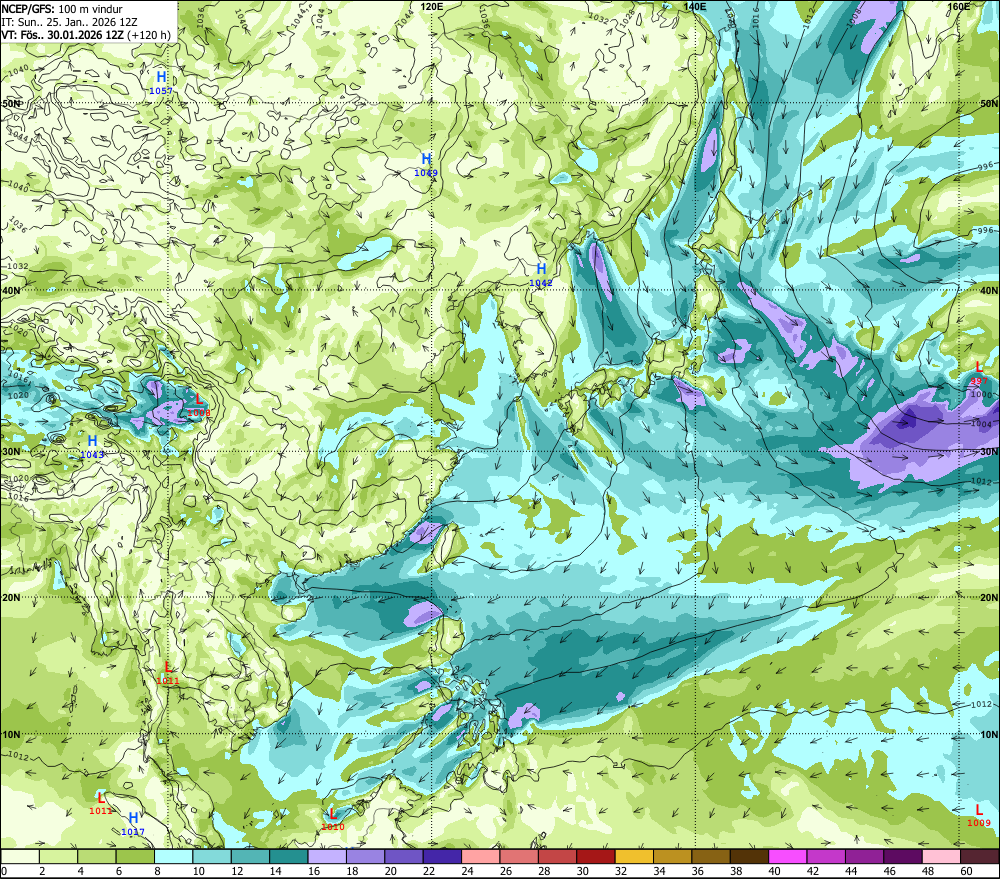
Task: Click the legend value 44
Action: pos(851,871)
